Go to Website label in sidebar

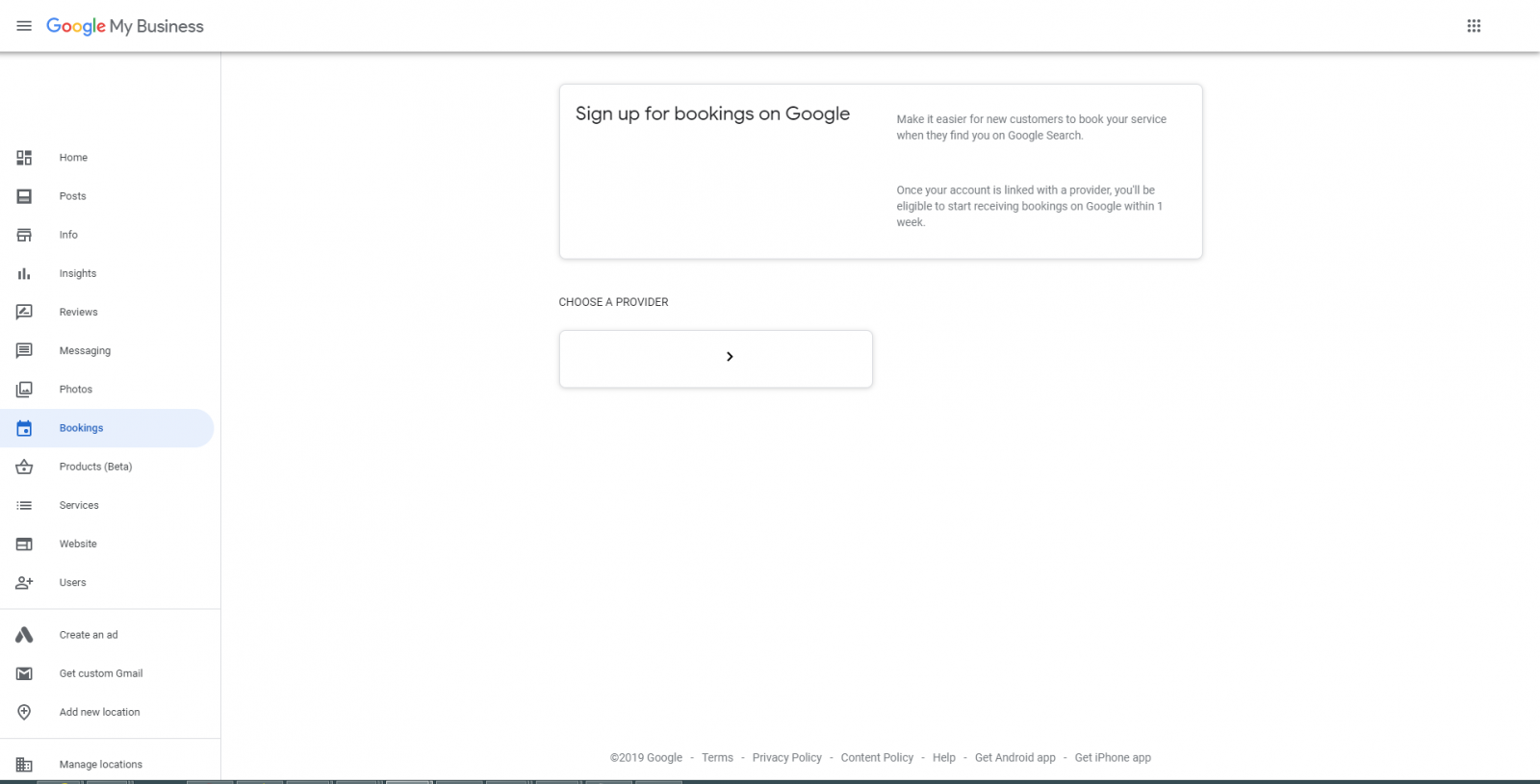[78, 544]
